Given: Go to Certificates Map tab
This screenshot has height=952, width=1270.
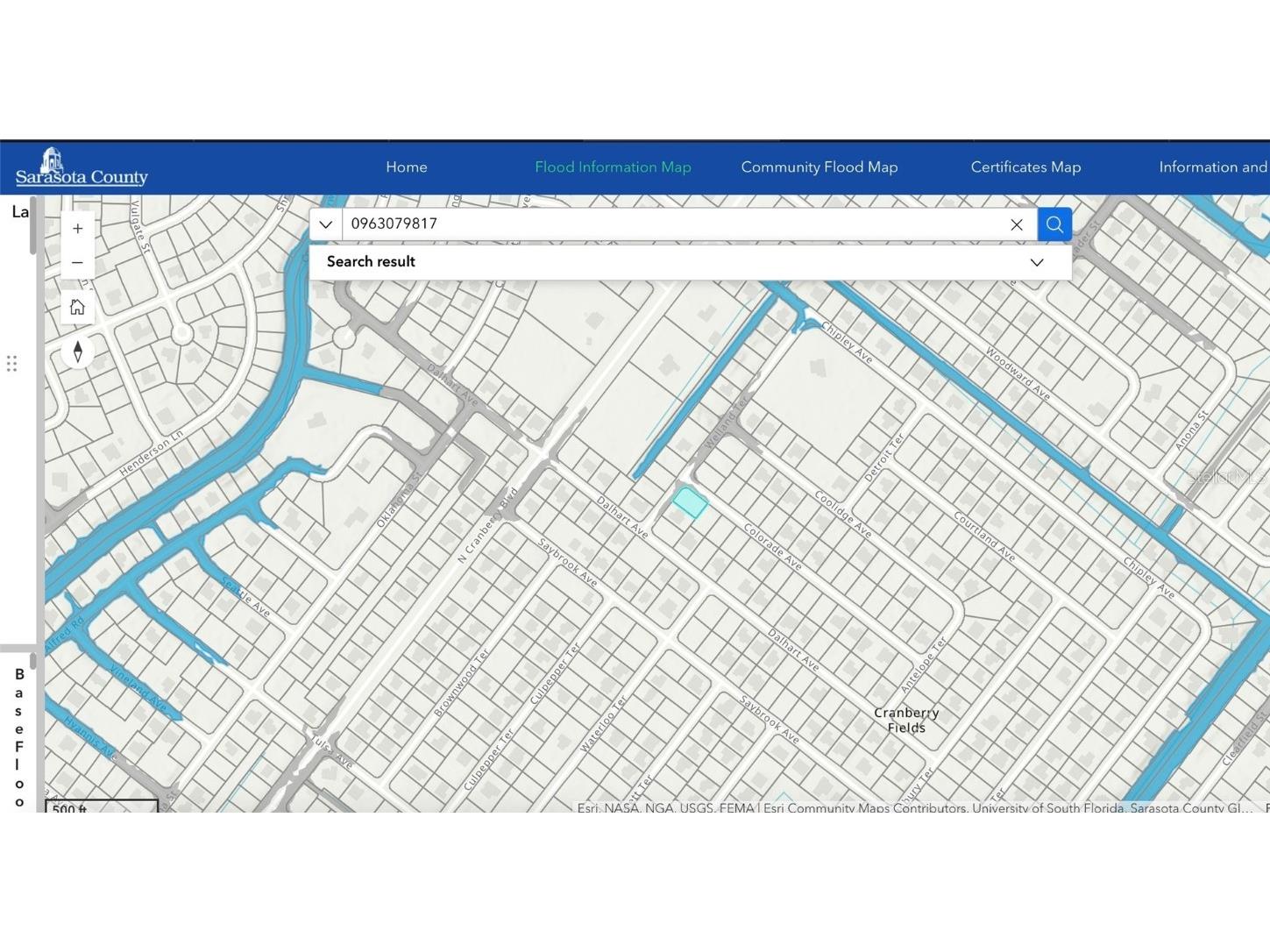Looking at the screenshot, I should pos(1025,167).
